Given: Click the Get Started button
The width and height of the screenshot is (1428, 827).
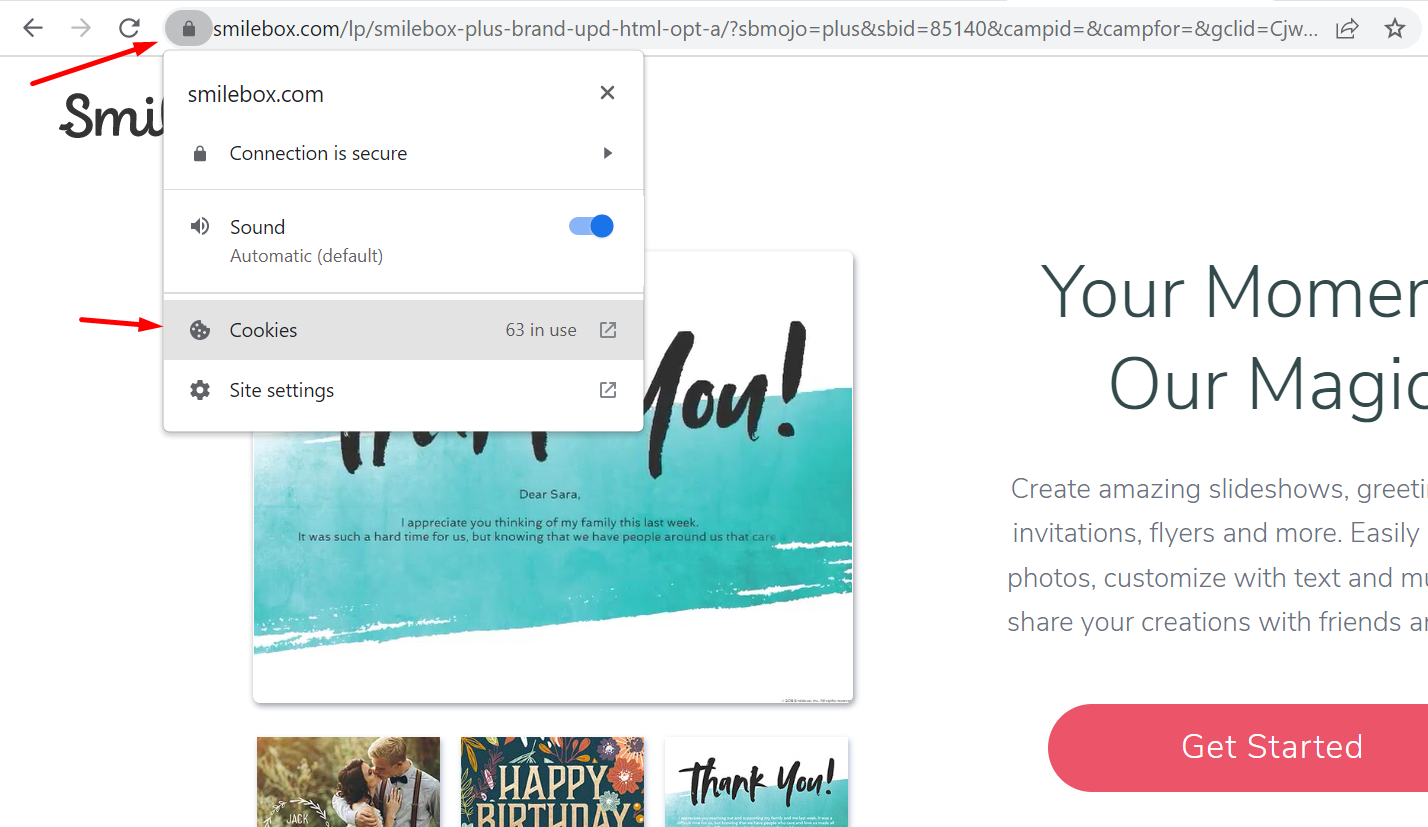Looking at the screenshot, I should pyautogui.click(x=1238, y=747).
